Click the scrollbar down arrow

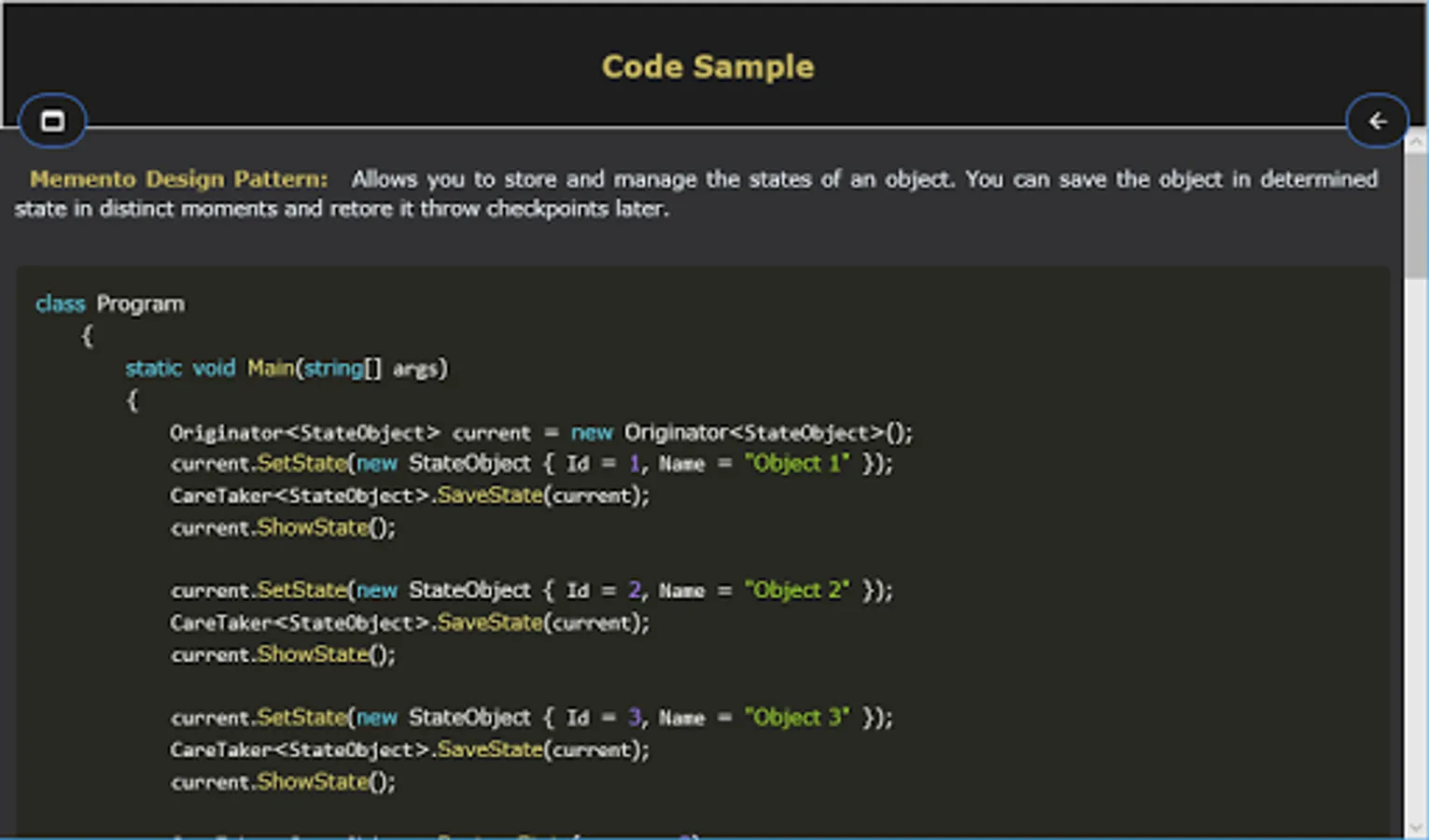coord(1416,827)
